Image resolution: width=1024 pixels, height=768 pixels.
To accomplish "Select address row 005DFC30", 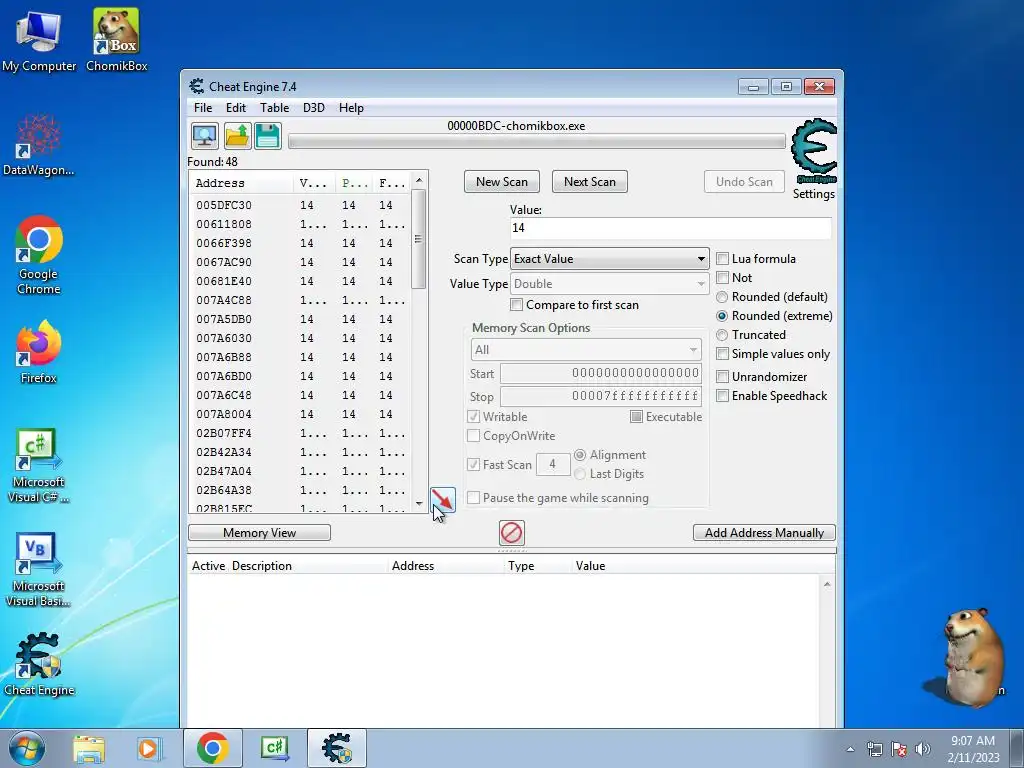I will click(301, 205).
